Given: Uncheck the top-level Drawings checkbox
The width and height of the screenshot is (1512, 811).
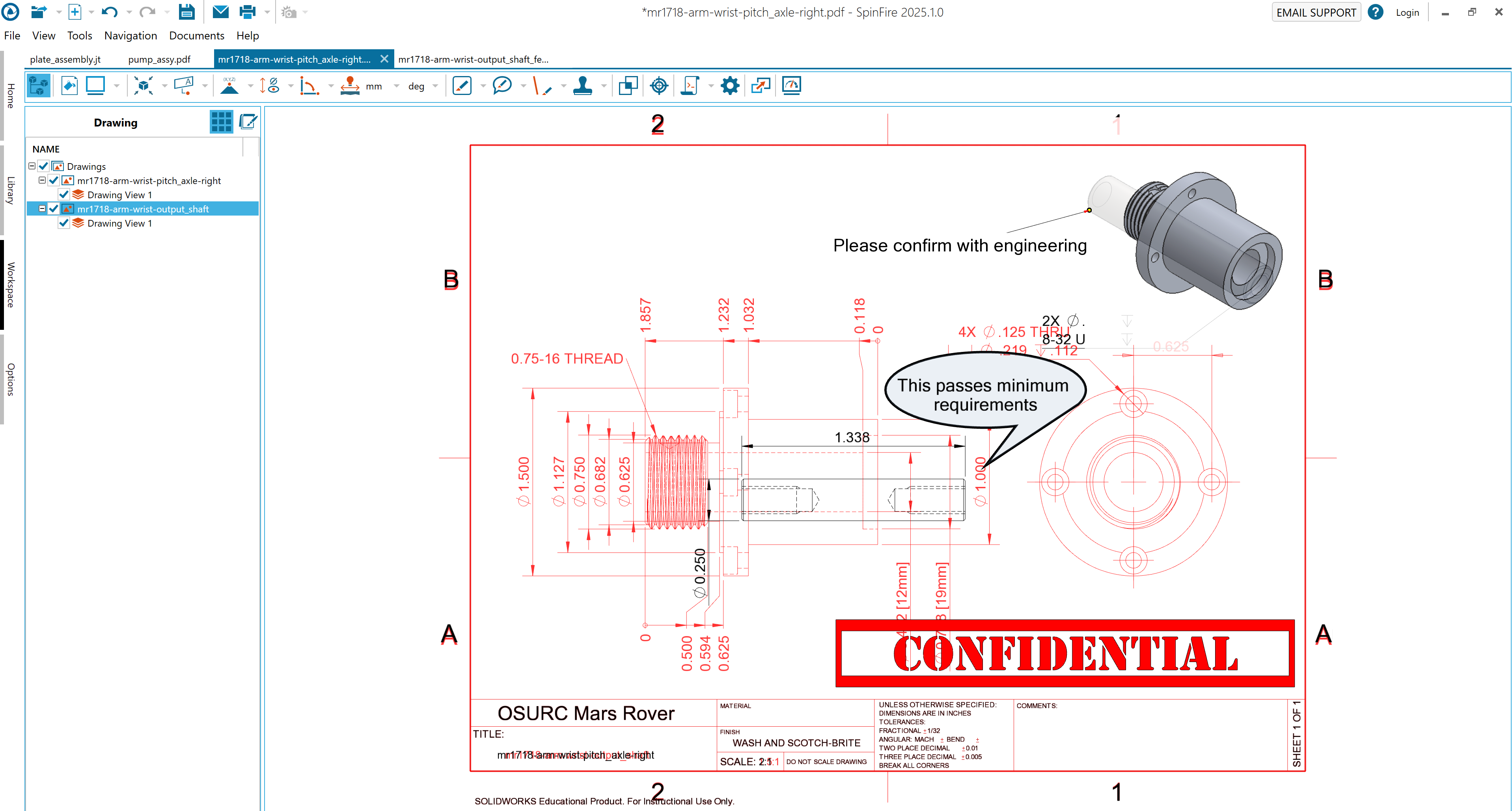Looking at the screenshot, I should click(44, 166).
